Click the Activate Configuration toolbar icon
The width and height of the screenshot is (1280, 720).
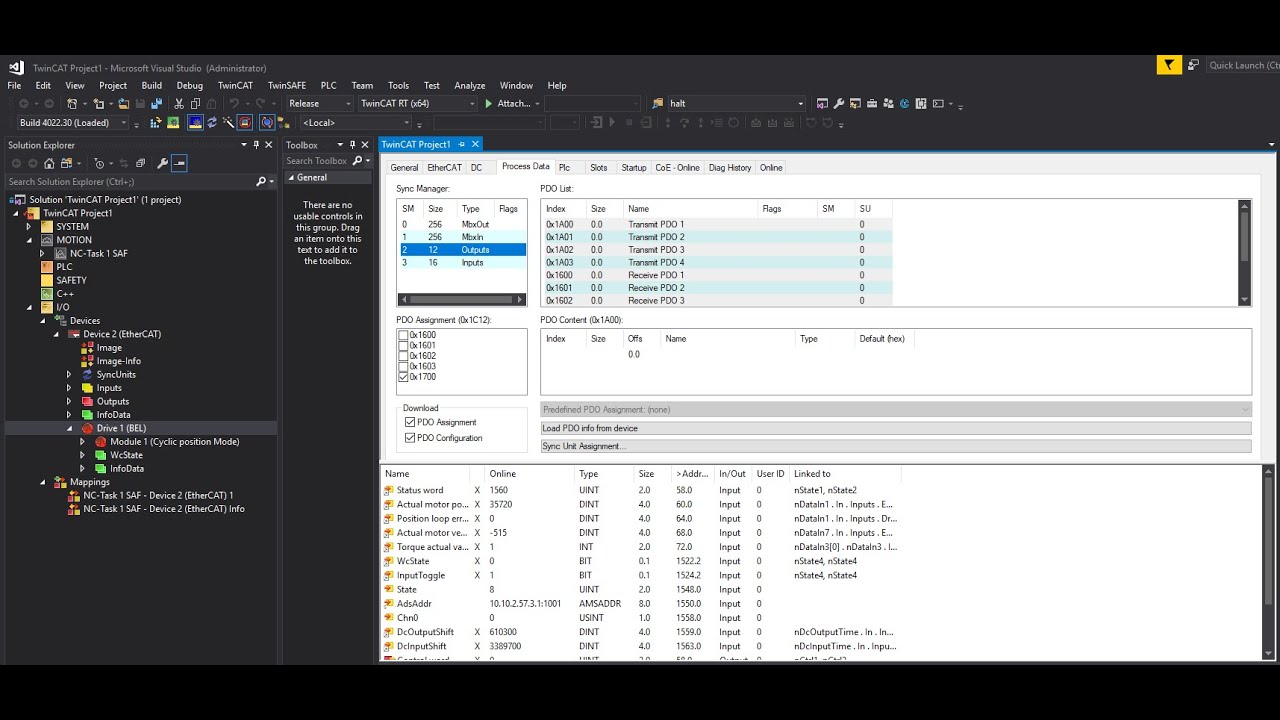pos(157,123)
